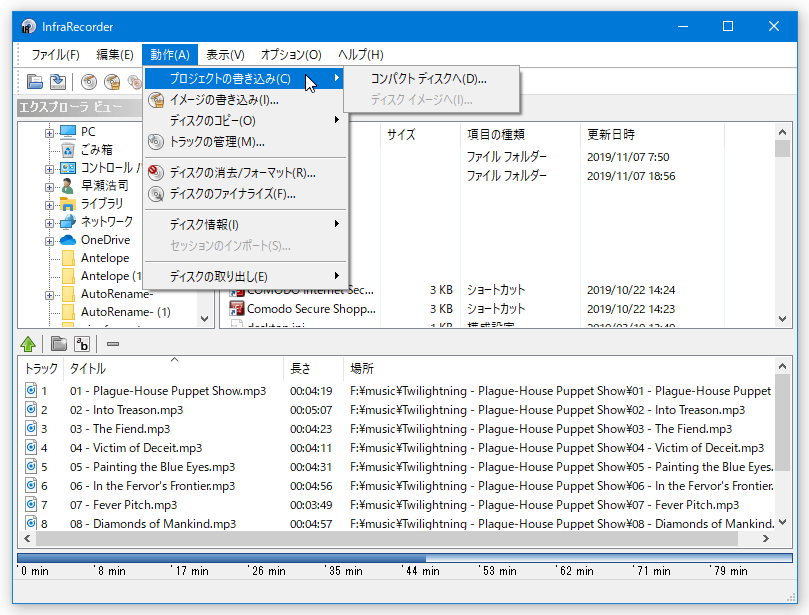The image size is (809, 615).
Task: Click the remove minus icon in project toolbar
Action: click(x=113, y=344)
